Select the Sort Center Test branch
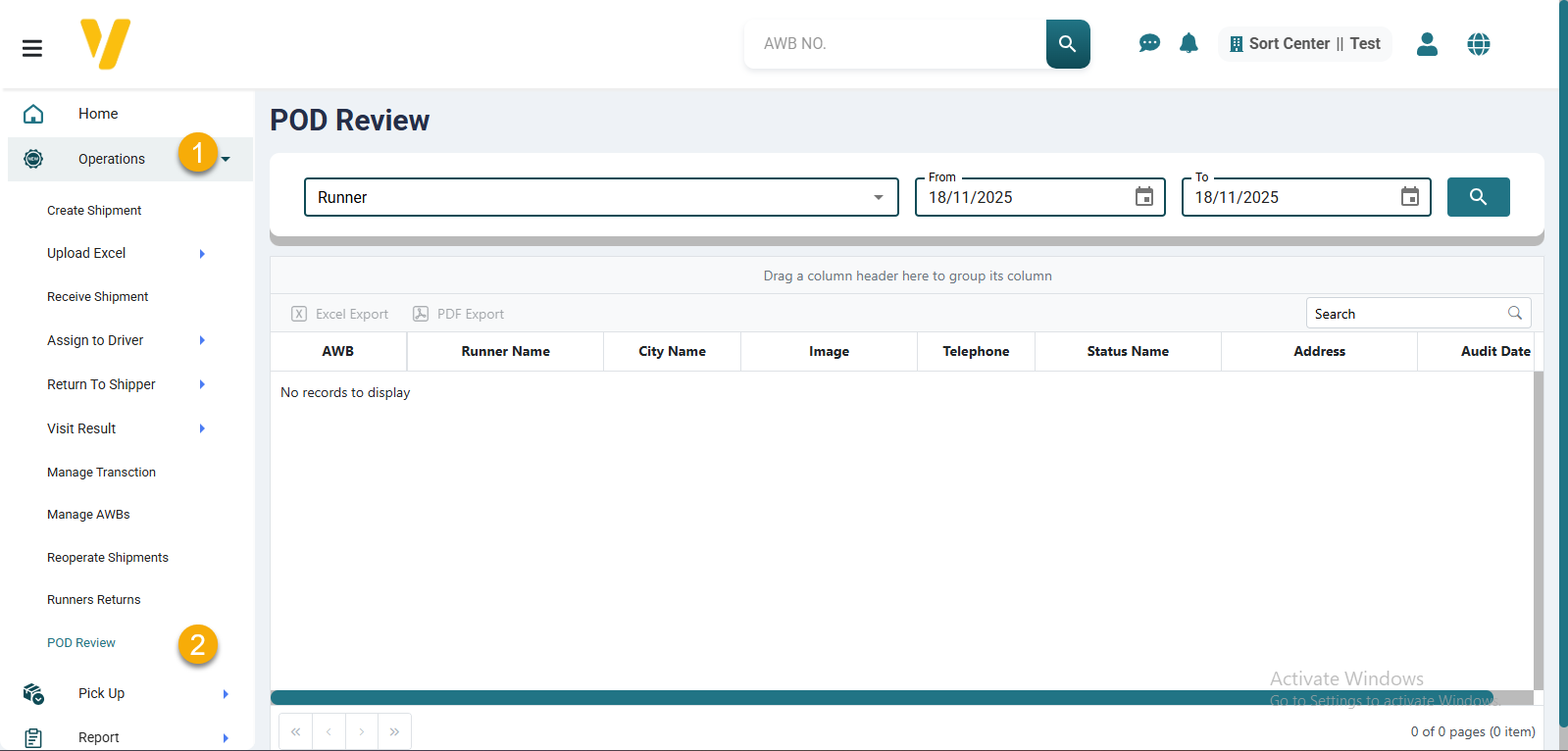 point(1305,44)
